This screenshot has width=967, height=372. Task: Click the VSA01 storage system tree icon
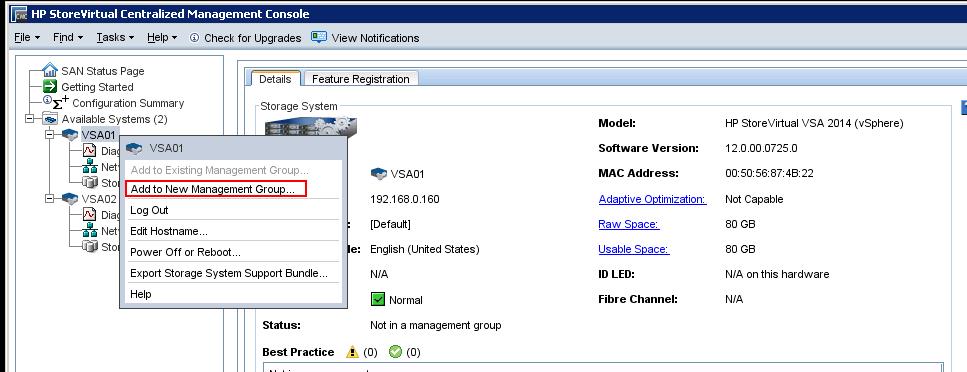(x=70, y=134)
